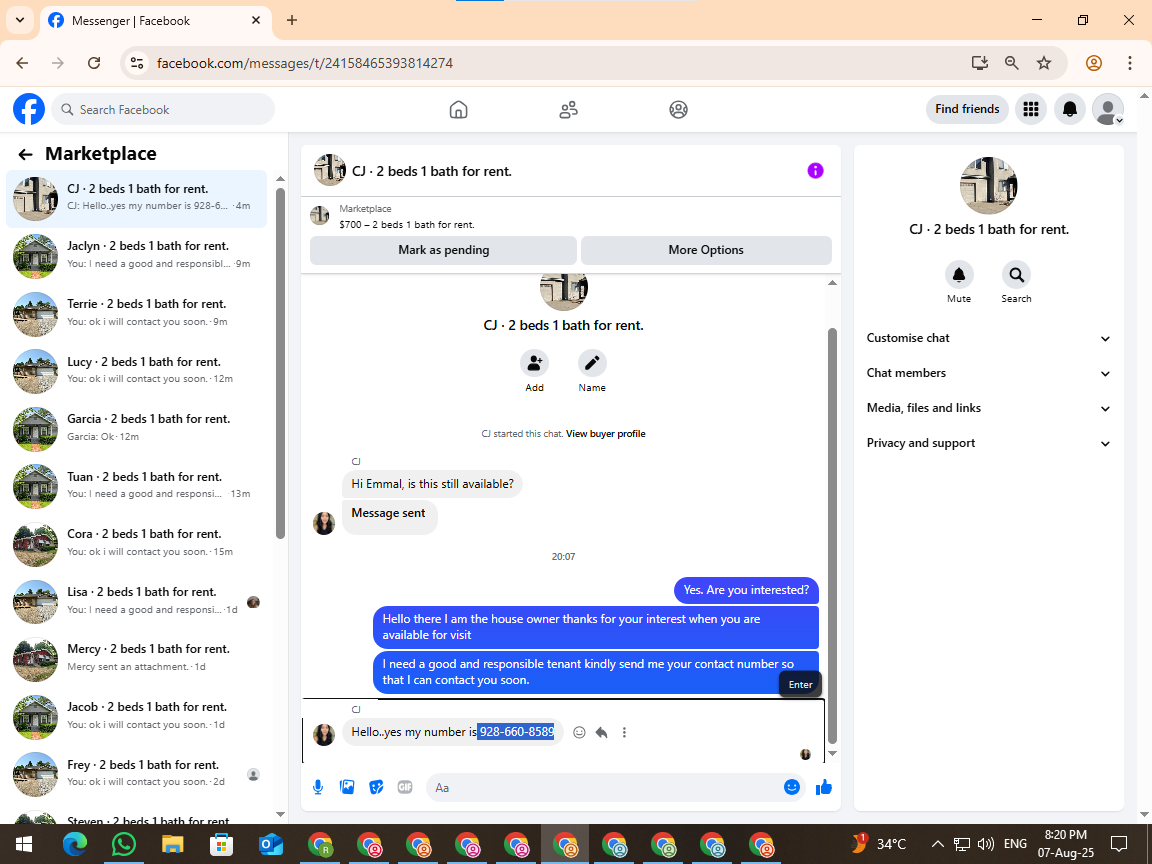
Task: Open File Explorer from the taskbar
Action: pos(173,844)
